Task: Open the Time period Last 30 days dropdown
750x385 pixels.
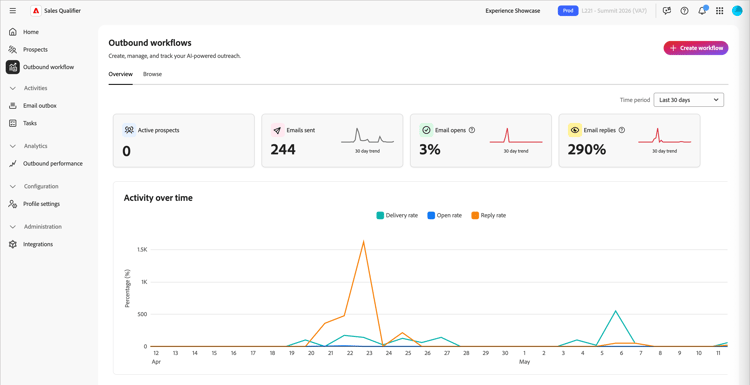Action: [688, 100]
